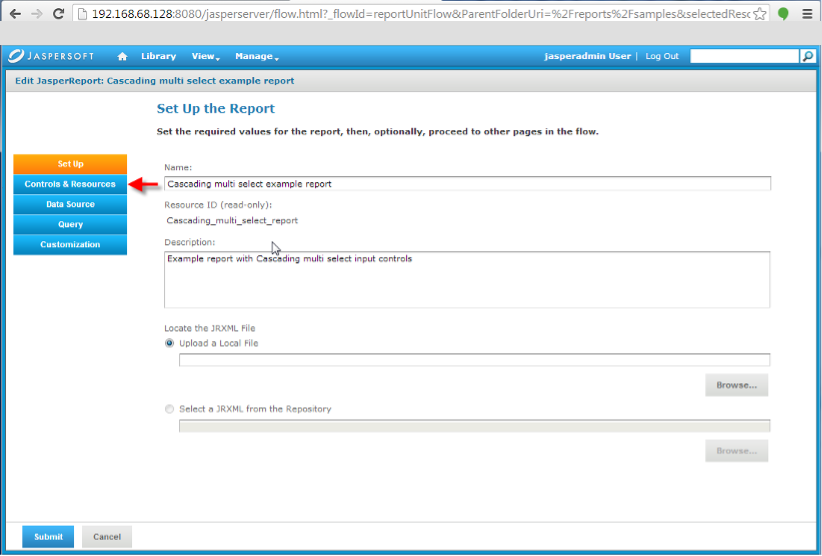Click the browser address bar URL

click(x=420, y=14)
